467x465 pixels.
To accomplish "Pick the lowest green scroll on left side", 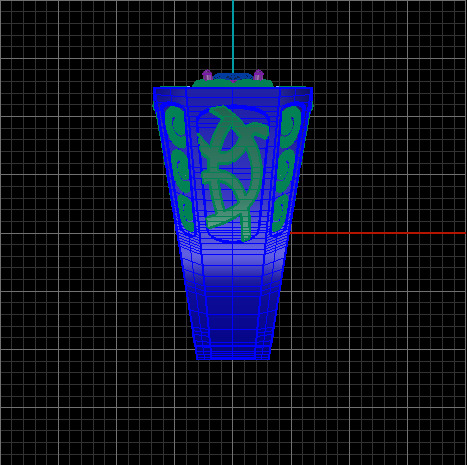I will click(186, 213).
